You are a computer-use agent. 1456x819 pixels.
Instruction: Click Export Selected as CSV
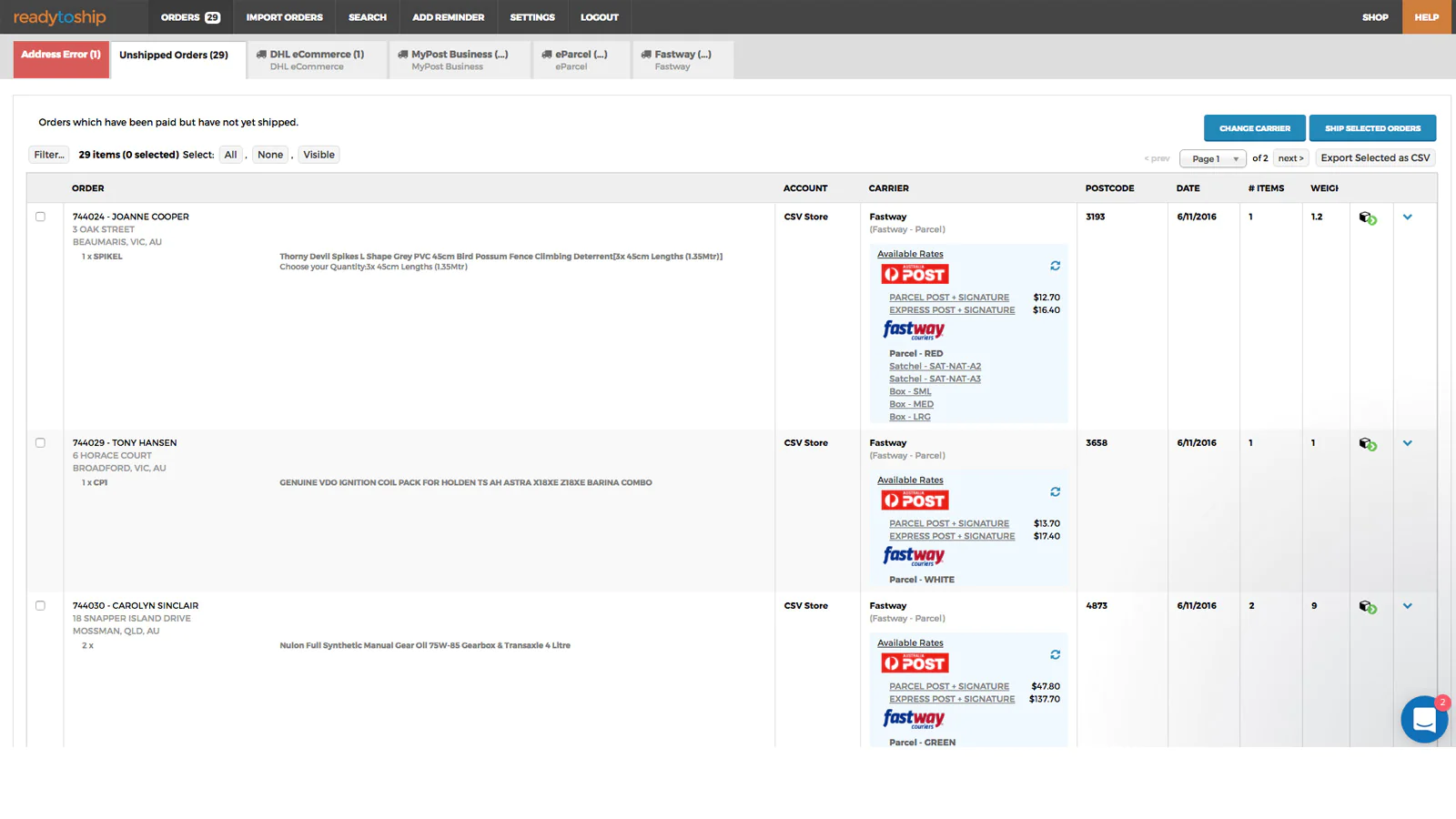pyautogui.click(x=1374, y=158)
